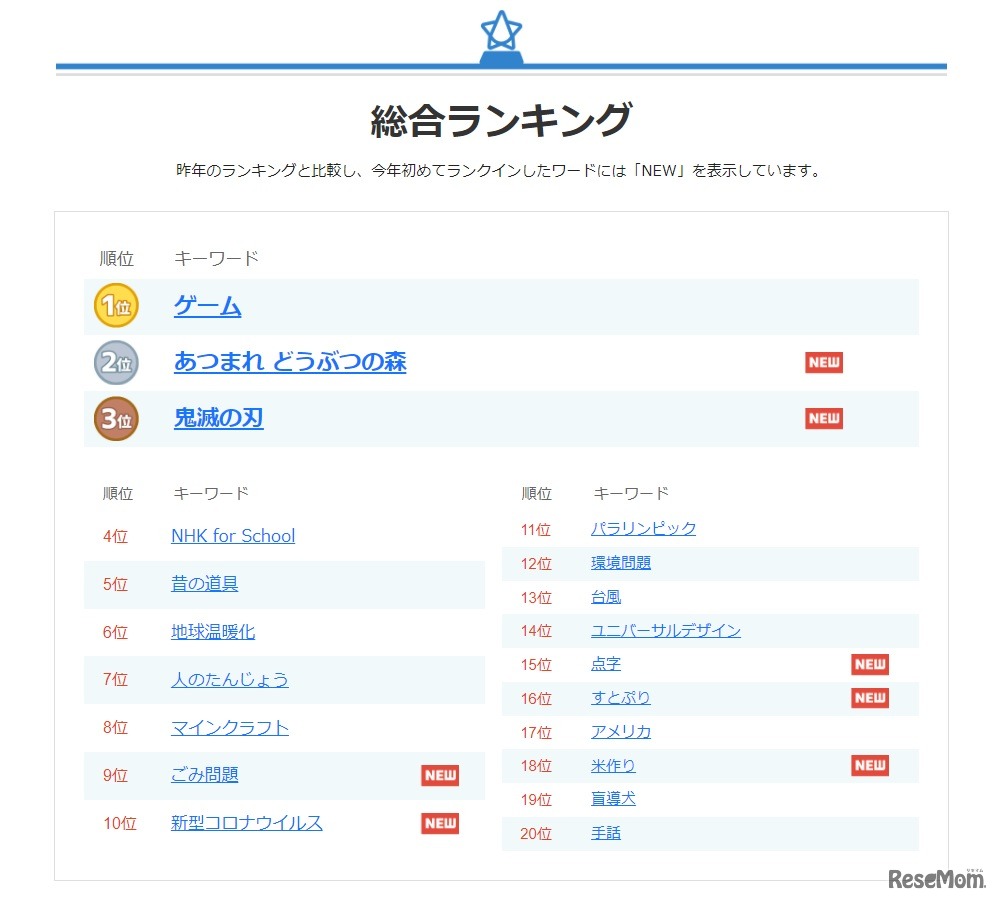Click the 18位 rank label
999x902 pixels.
pyautogui.click(x=536, y=766)
